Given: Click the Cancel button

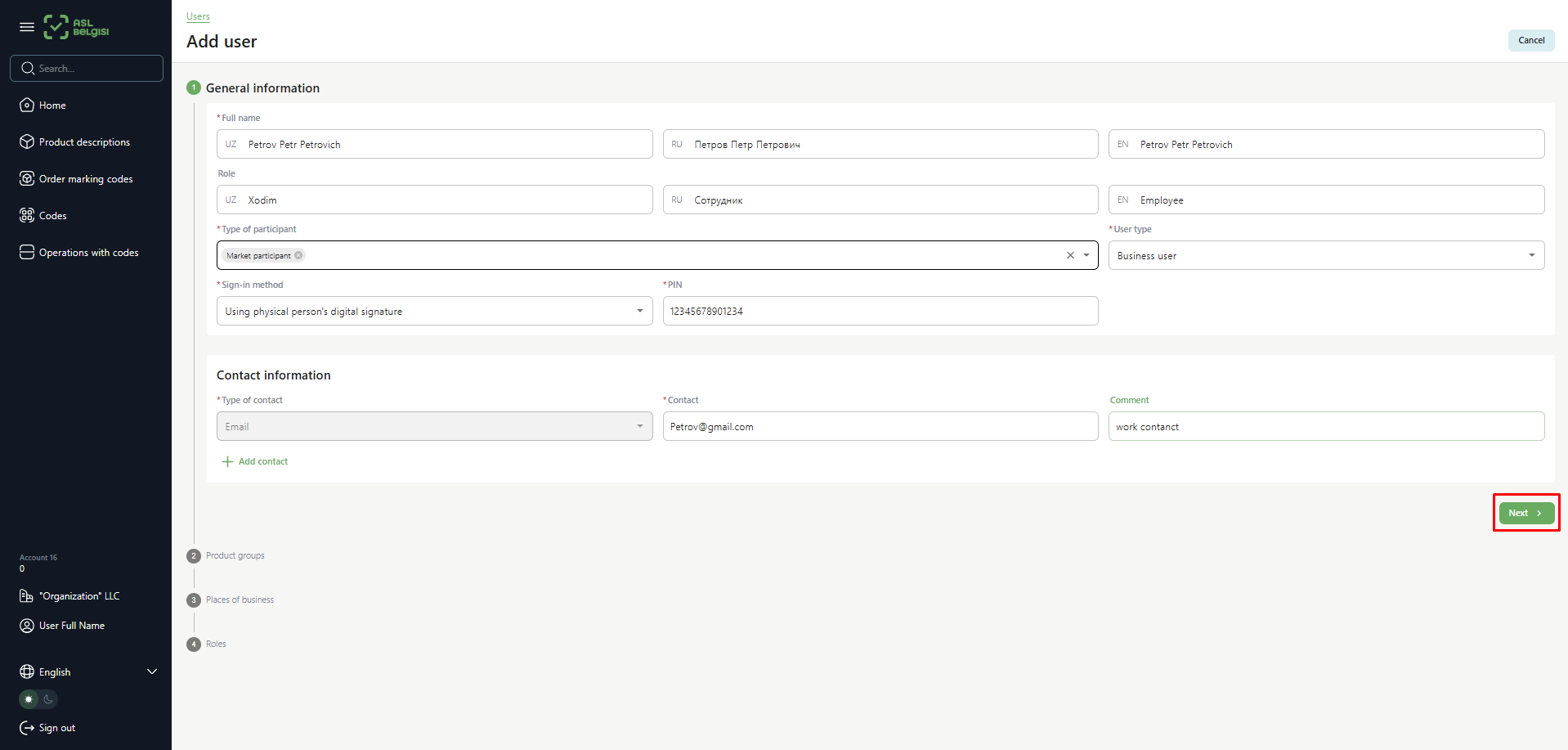Looking at the screenshot, I should click(x=1530, y=40).
